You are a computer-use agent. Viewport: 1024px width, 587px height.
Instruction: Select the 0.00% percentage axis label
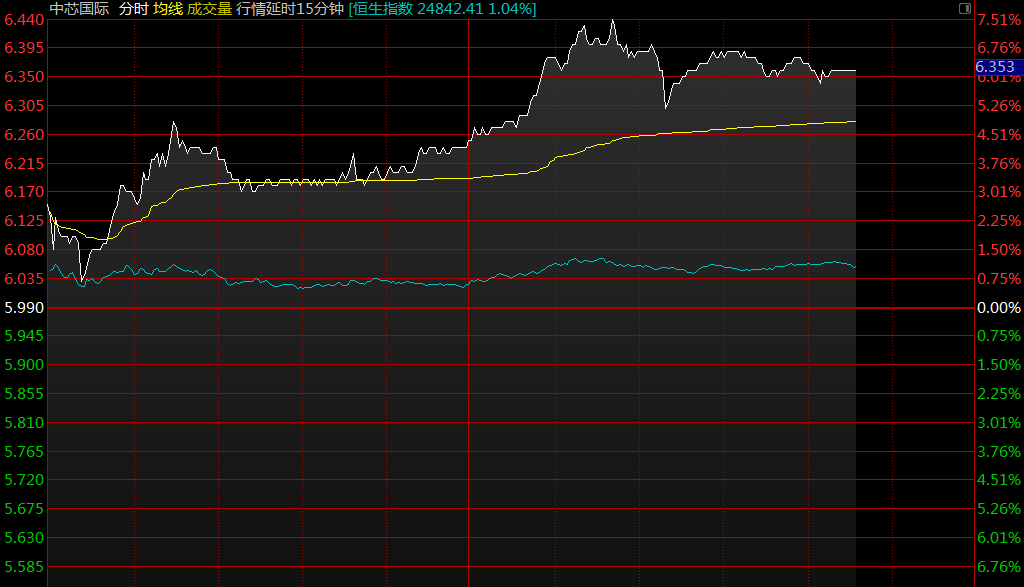point(998,307)
